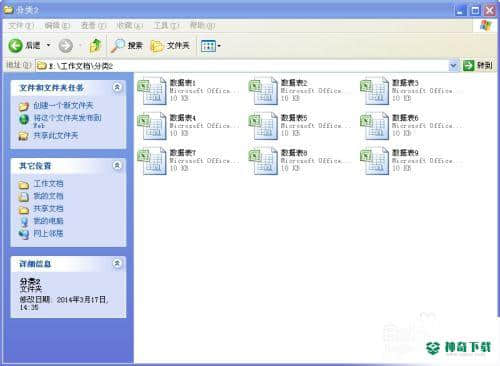Viewport: 500px width, 366px height.
Task: Collapse the 其它位置 panel
Action: coord(117,165)
